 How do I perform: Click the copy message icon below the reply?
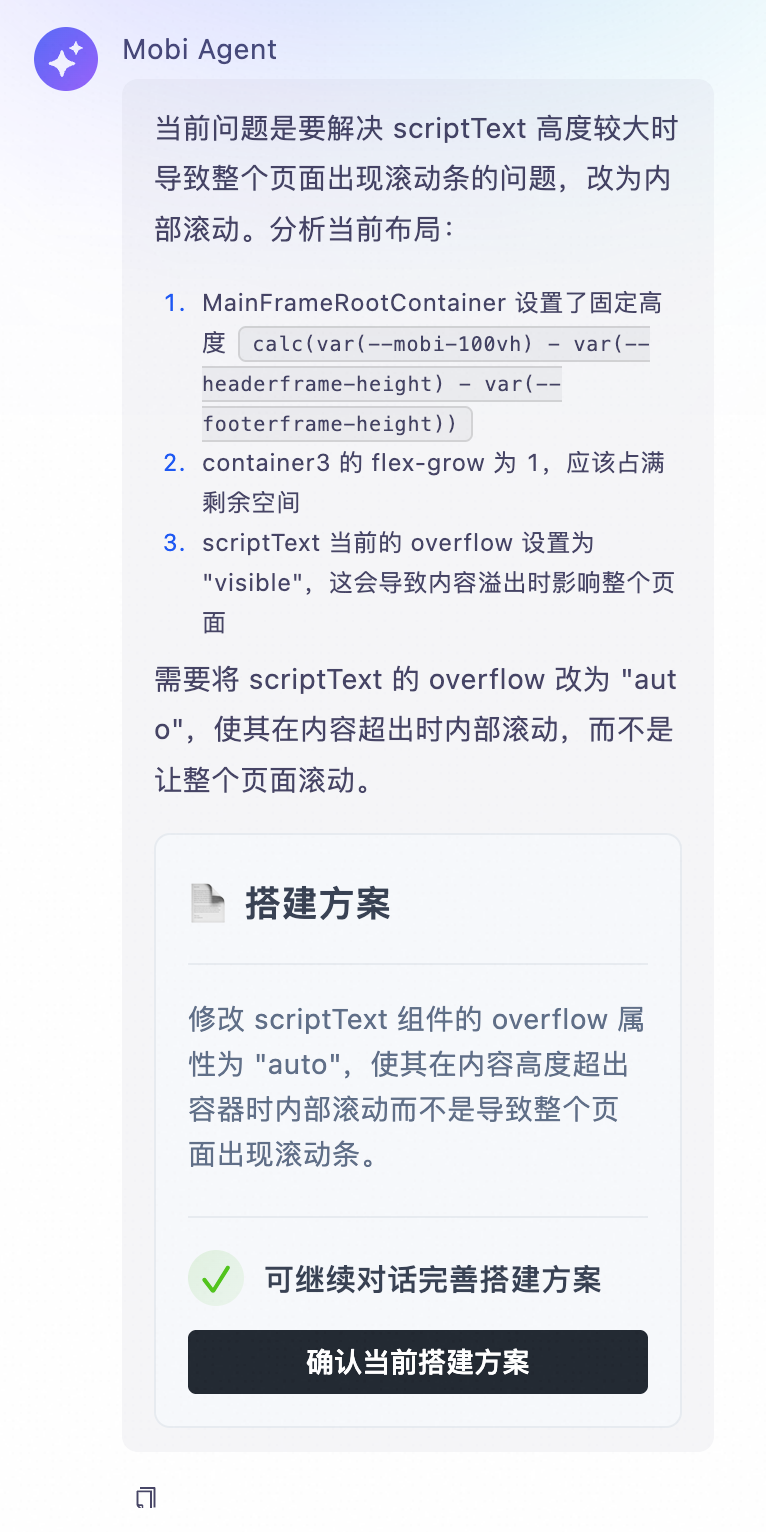[x=146, y=1497]
